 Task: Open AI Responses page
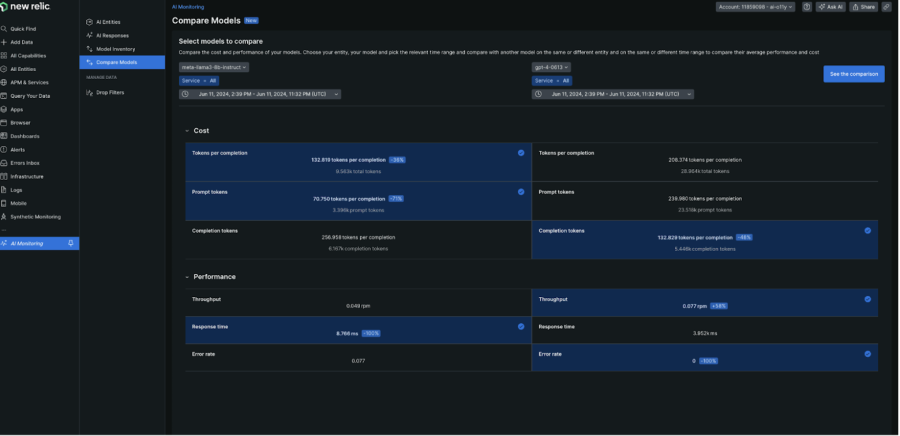coord(112,35)
